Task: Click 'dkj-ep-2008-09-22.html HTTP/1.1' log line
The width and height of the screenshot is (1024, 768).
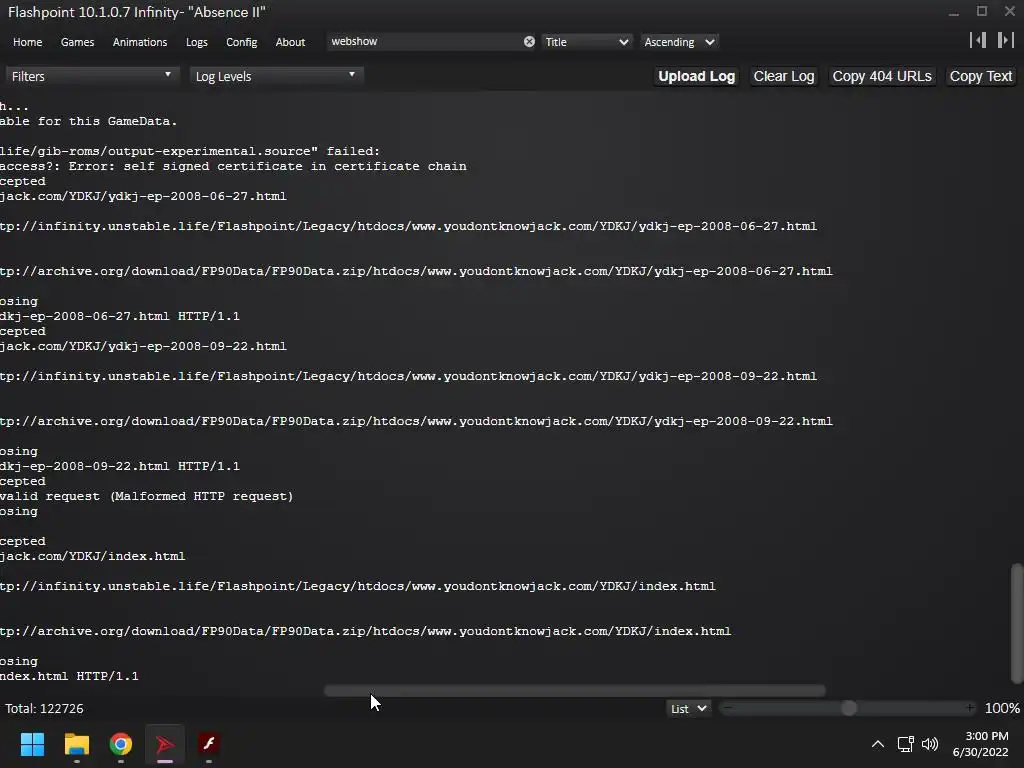Action: [x=120, y=466]
